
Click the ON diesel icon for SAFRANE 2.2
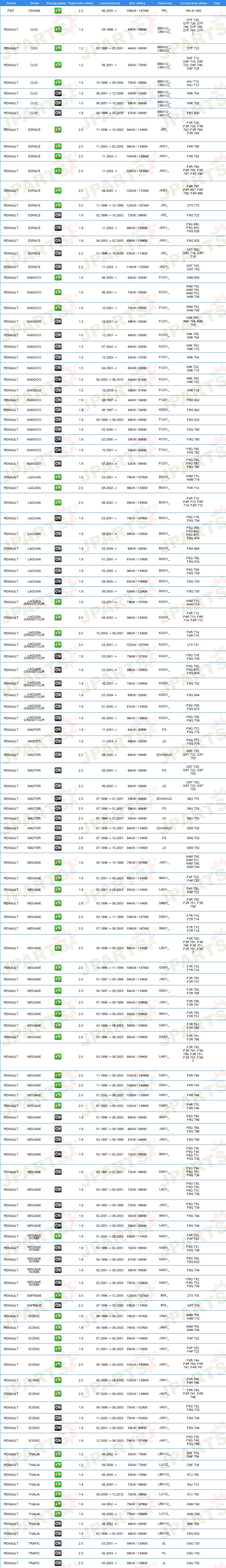[58, 1305]
